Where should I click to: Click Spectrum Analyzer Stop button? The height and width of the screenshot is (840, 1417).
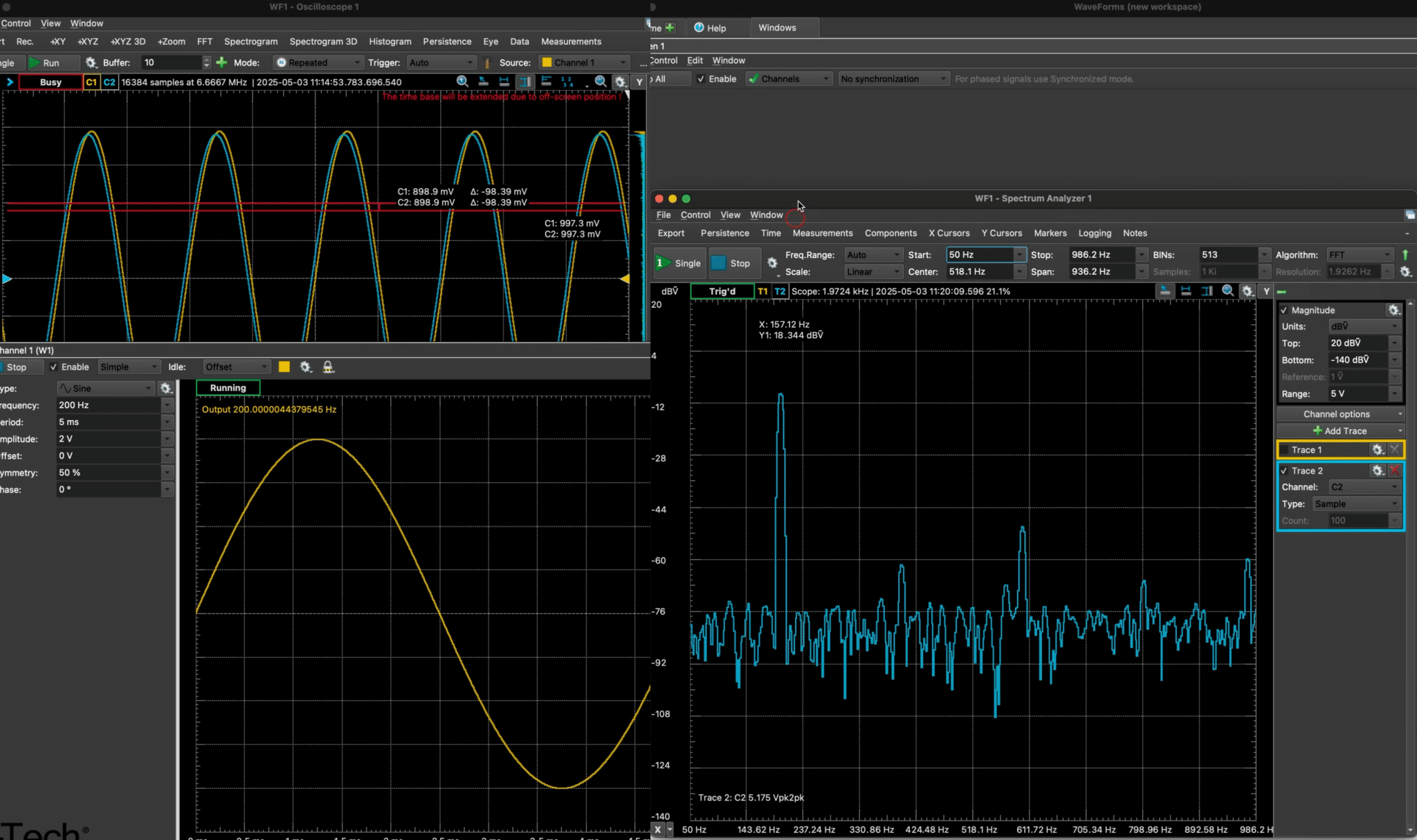734,263
